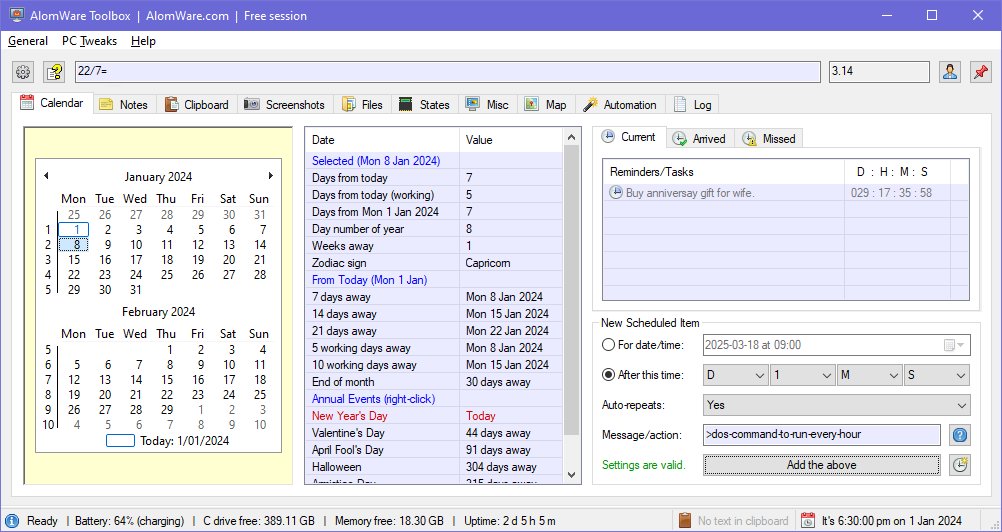The height and width of the screenshot is (532, 1002).
Task: Expand the M time unit dropdown
Action: [869, 375]
